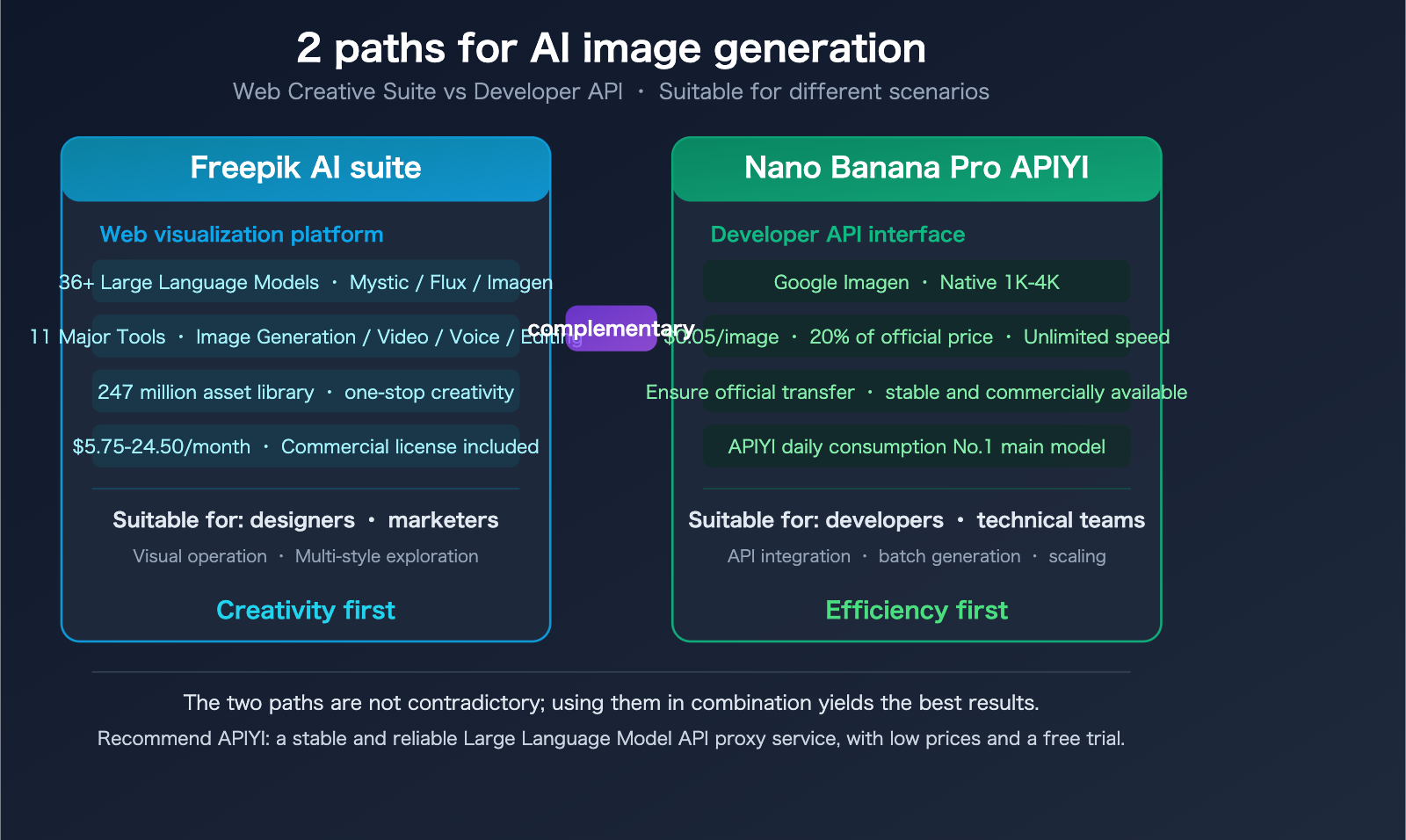This screenshot has width=1406, height=840.
Task: Open the Web visualization platform section
Action: pyautogui.click(x=242, y=235)
